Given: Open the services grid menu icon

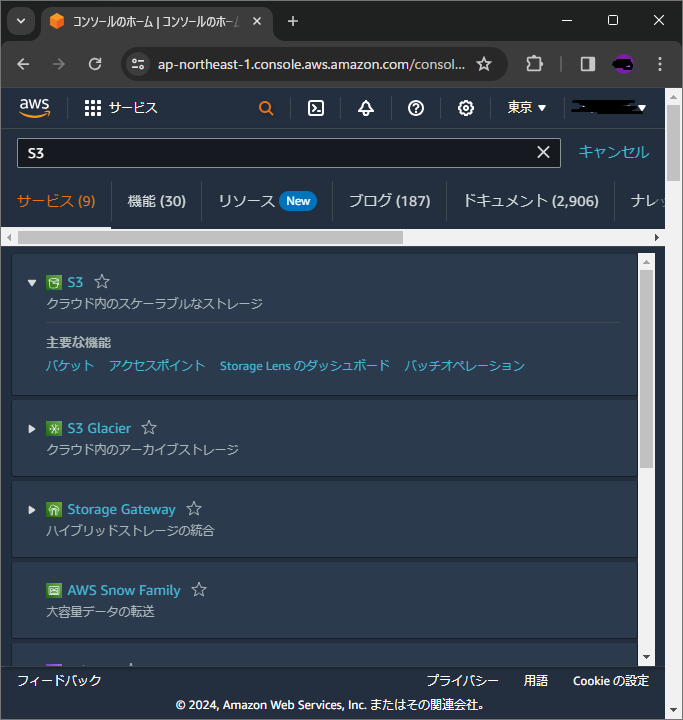Looking at the screenshot, I should [93, 108].
